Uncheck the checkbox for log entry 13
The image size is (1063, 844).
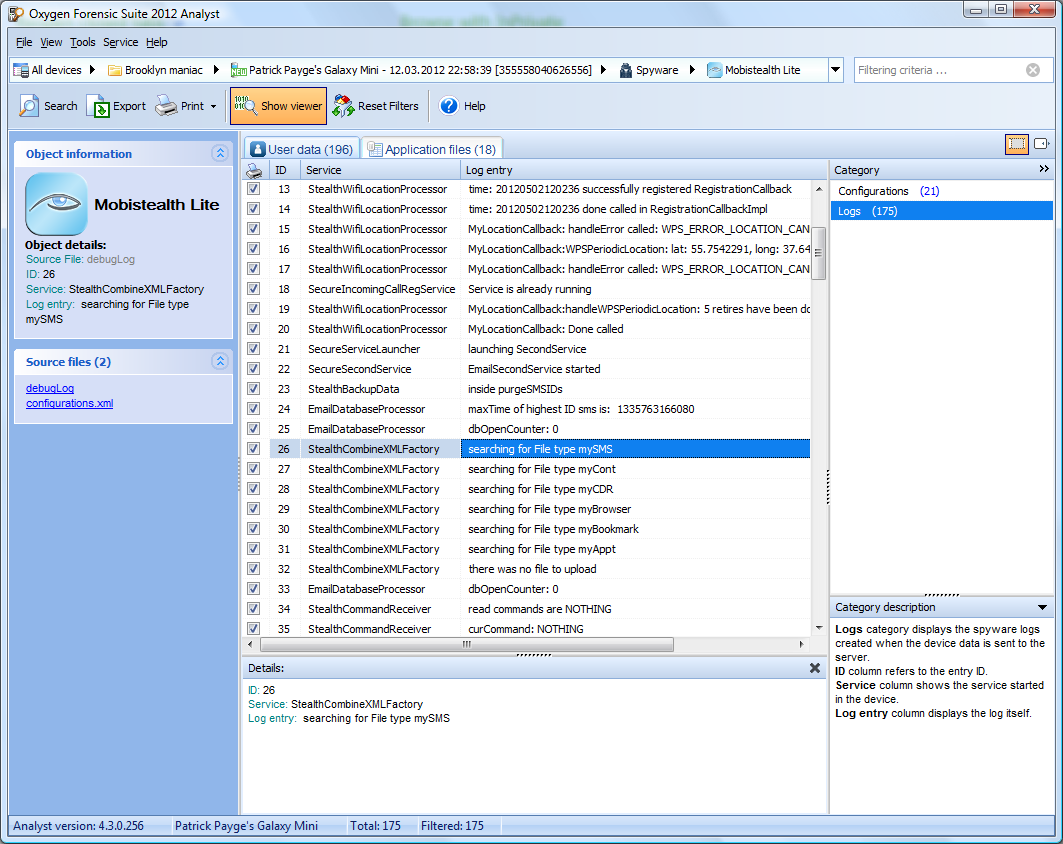click(x=253, y=189)
